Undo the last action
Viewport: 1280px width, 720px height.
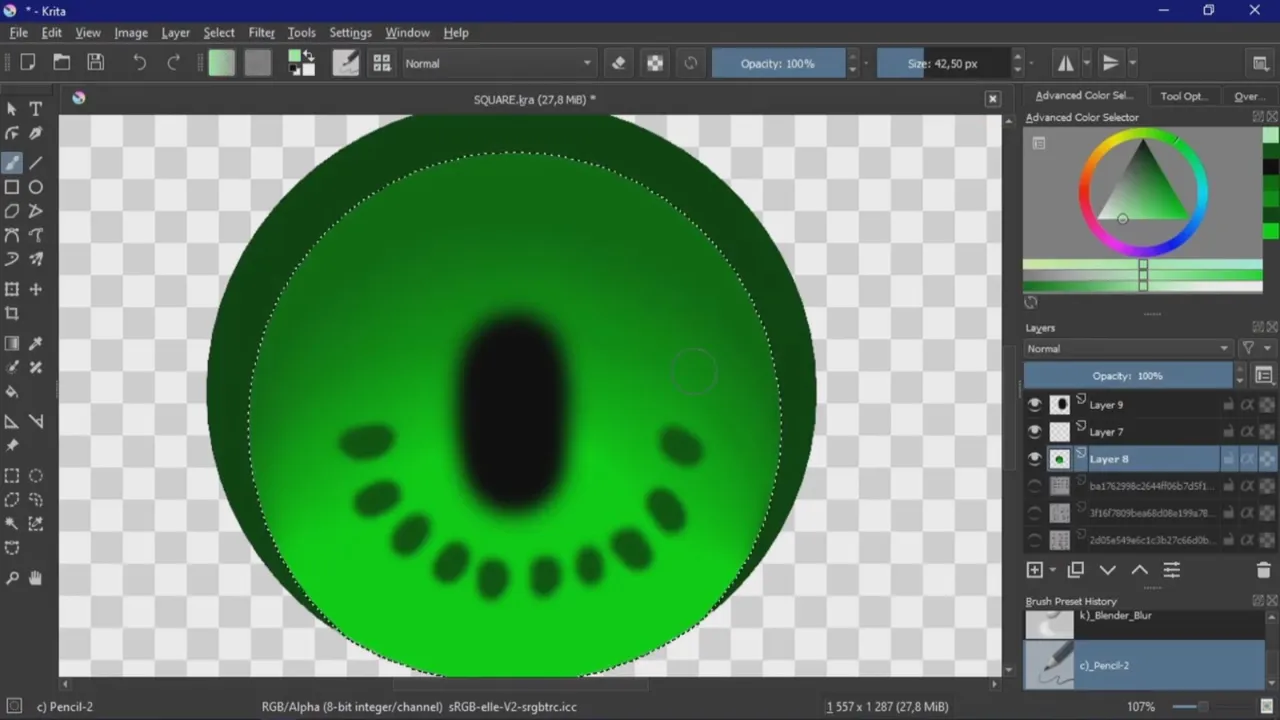pos(139,63)
